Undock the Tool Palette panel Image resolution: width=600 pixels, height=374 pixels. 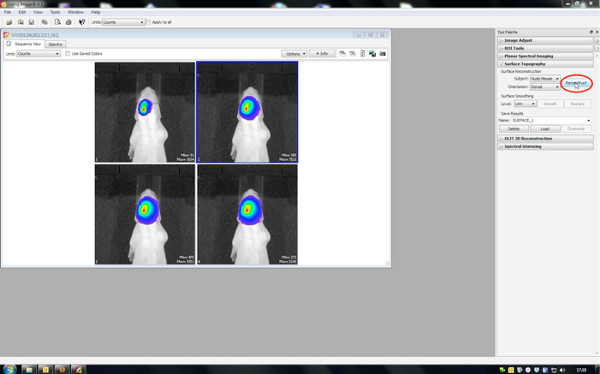pos(591,32)
